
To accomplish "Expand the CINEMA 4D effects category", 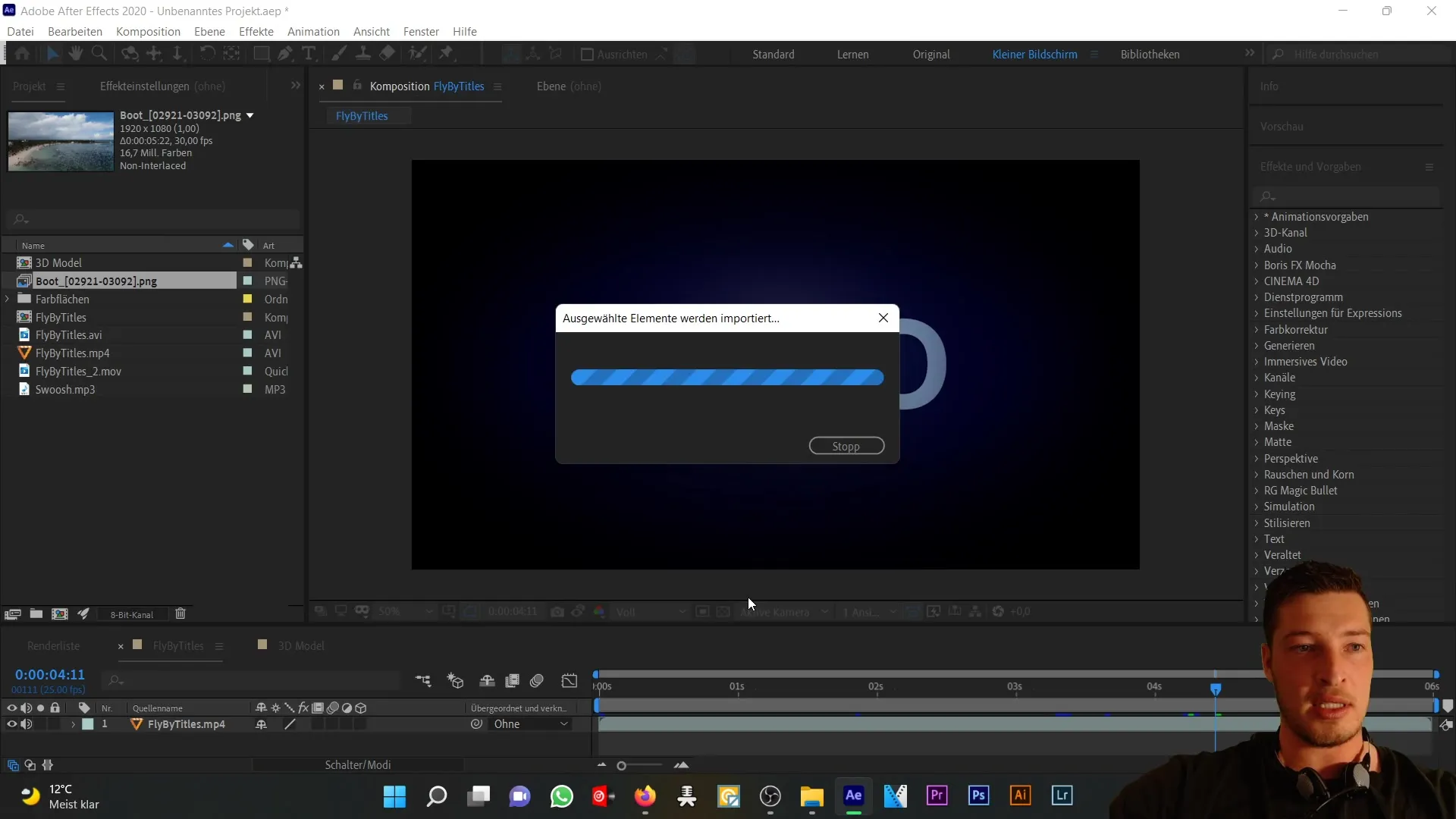I will pos(1257,281).
